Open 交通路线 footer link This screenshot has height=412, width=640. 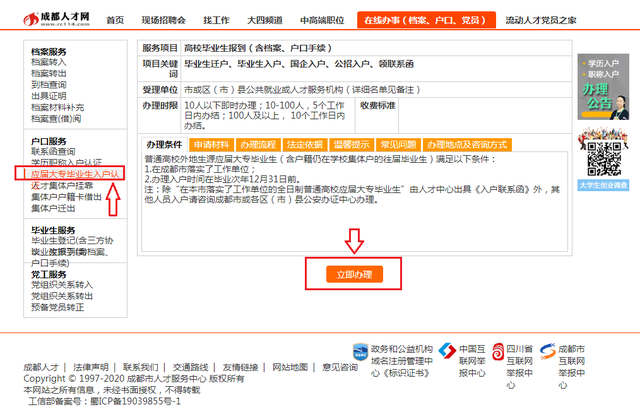[190, 367]
